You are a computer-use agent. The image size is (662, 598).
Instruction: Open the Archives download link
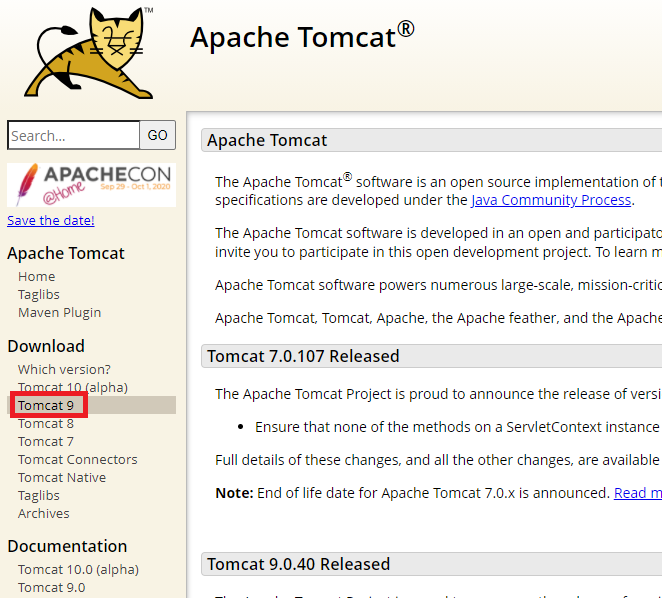point(43,514)
